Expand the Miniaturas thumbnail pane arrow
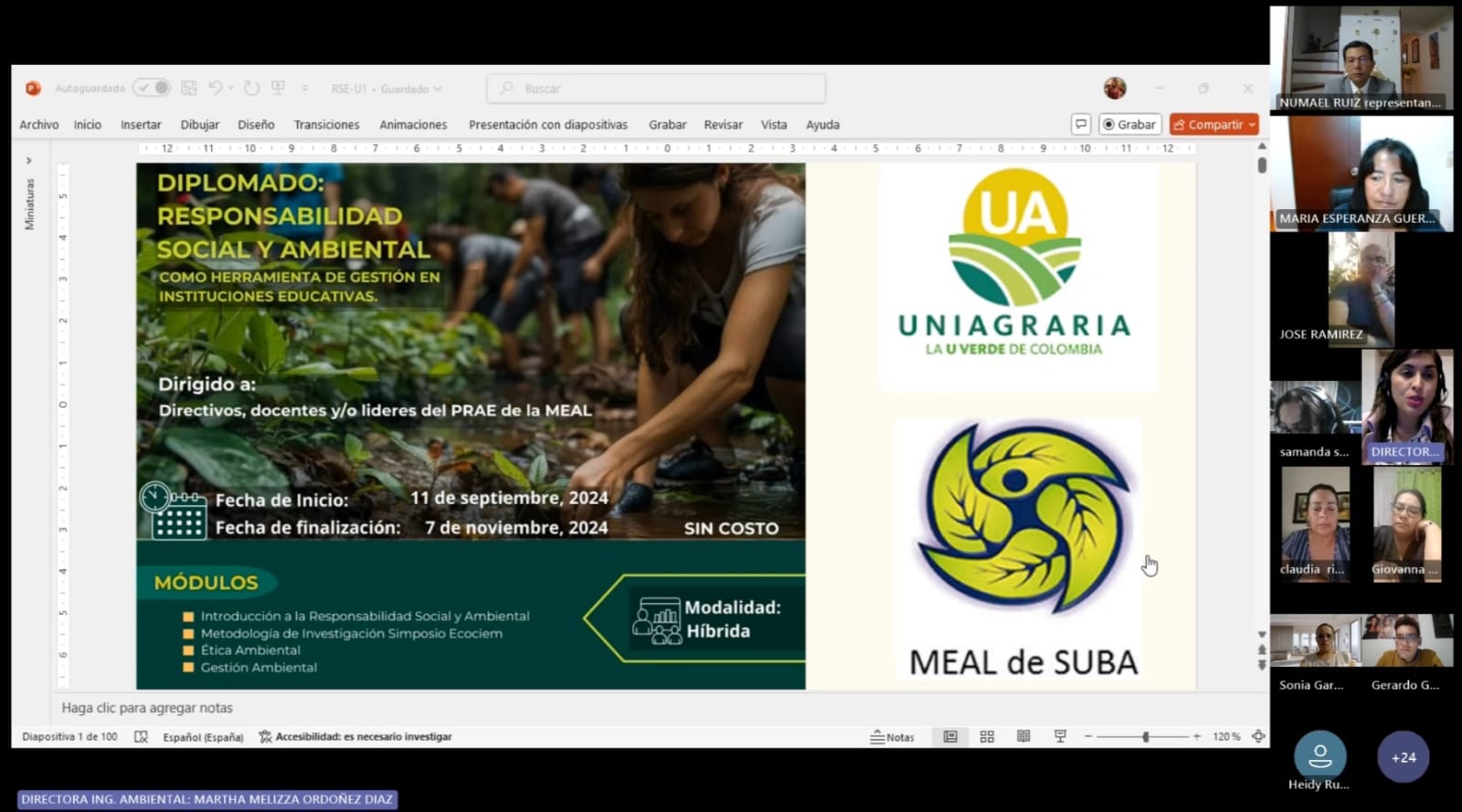The width and height of the screenshot is (1462, 812). tap(28, 161)
